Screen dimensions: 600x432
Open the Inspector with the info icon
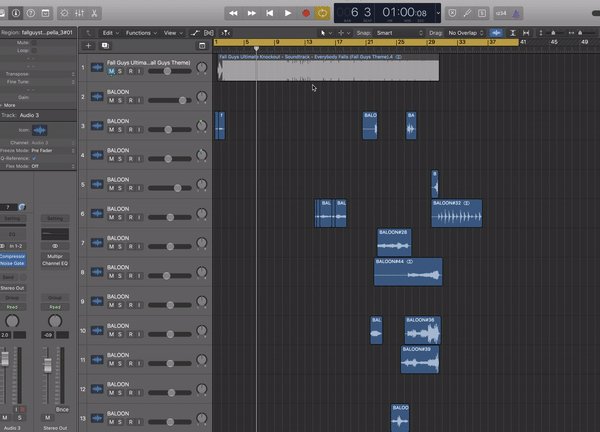(16, 13)
